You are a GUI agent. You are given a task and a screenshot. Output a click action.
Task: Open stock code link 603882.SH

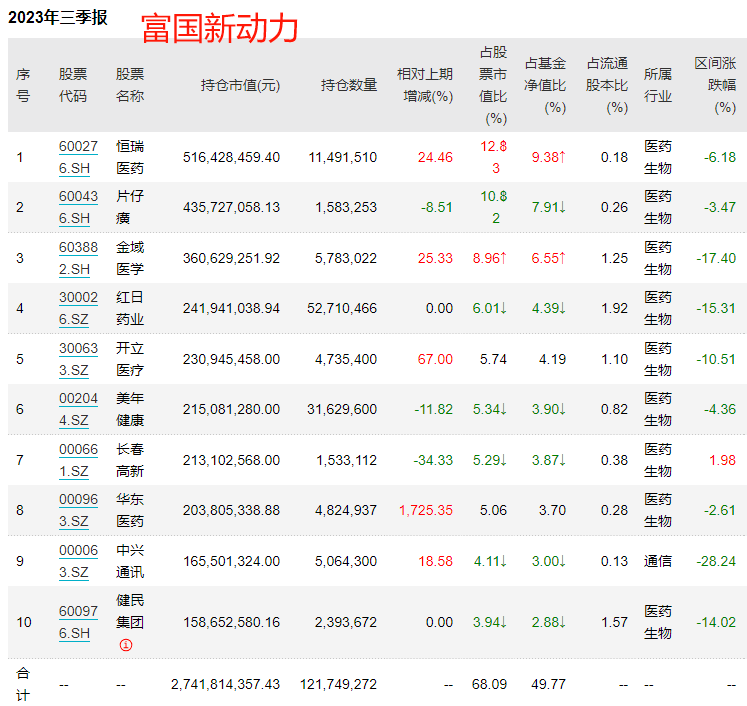click(78, 258)
